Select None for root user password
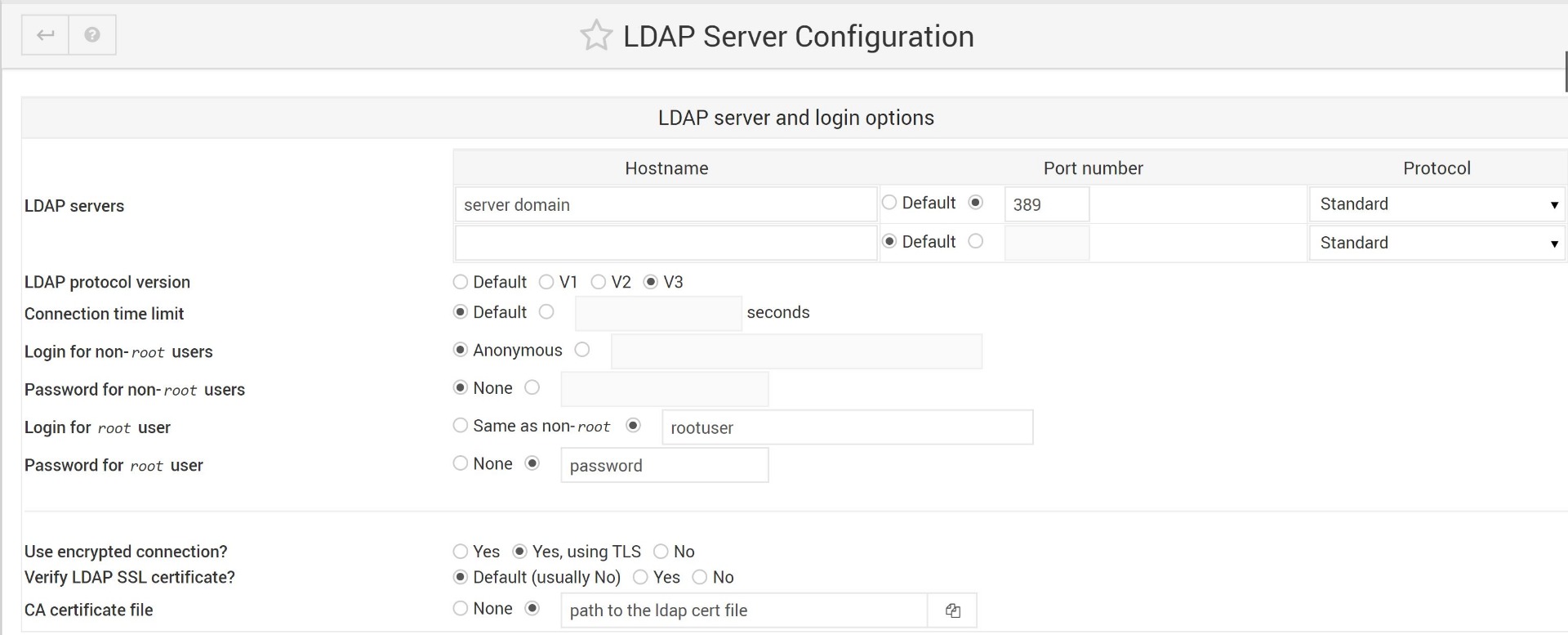Screen dimensions: 1568x635 point(461,464)
